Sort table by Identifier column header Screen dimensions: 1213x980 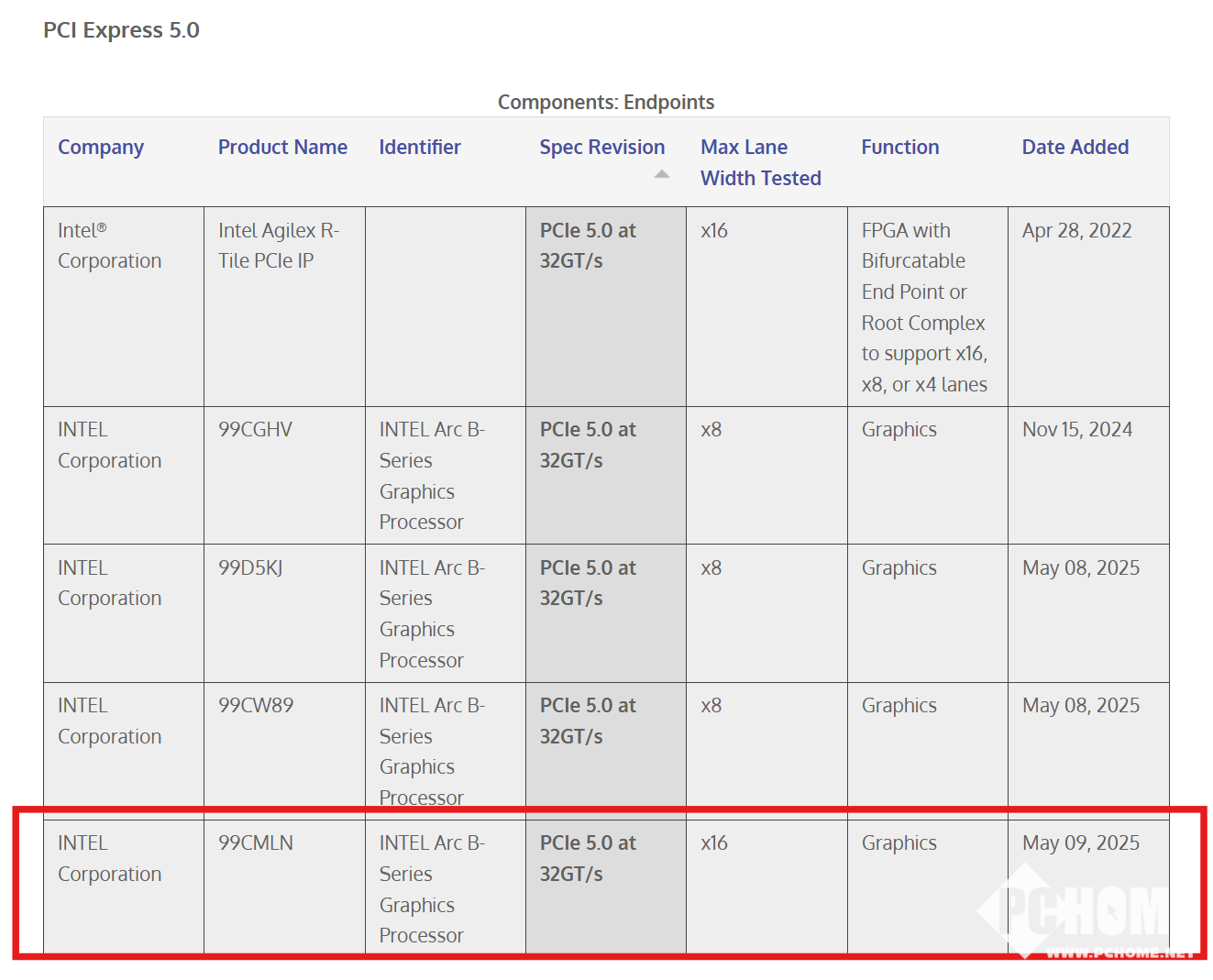(x=420, y=148)
